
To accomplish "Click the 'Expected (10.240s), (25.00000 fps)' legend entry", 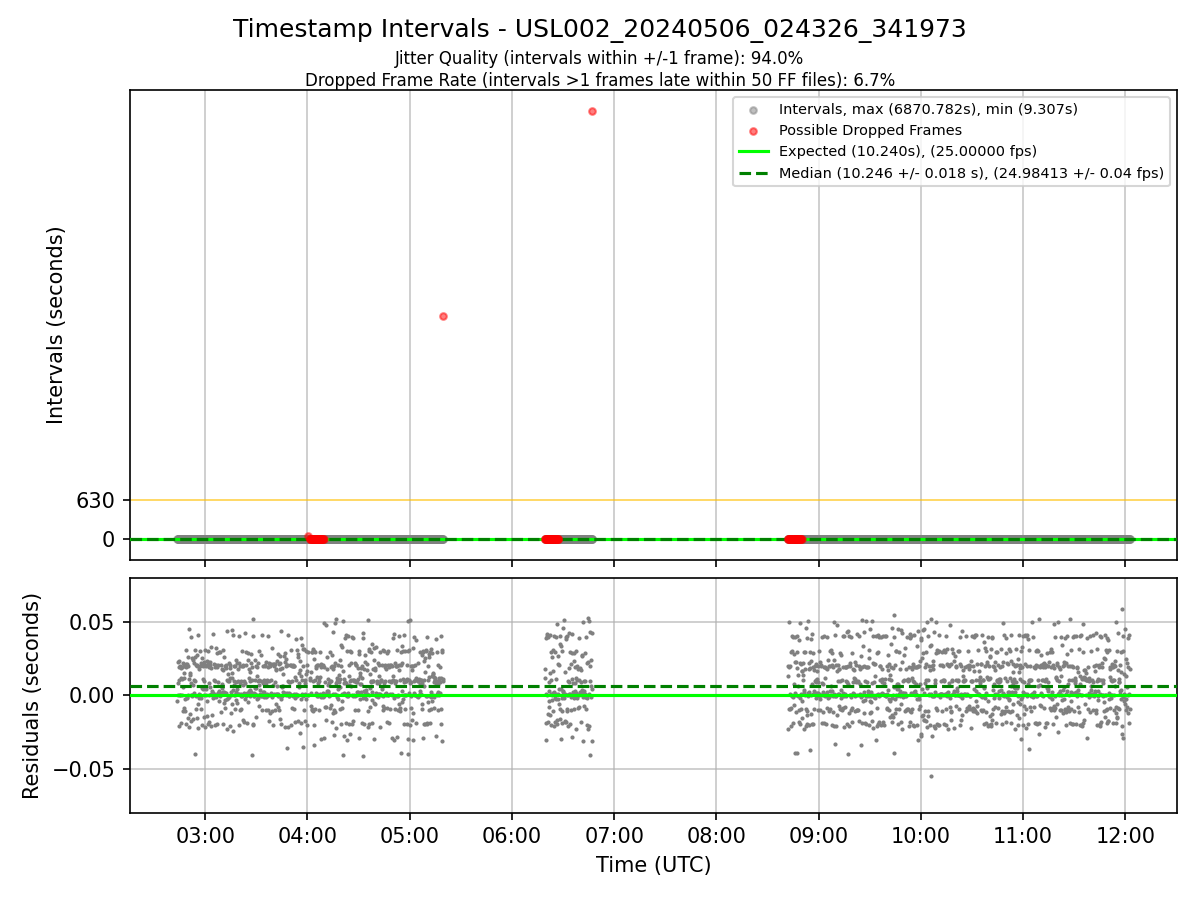I will click(x=907, y=152).
